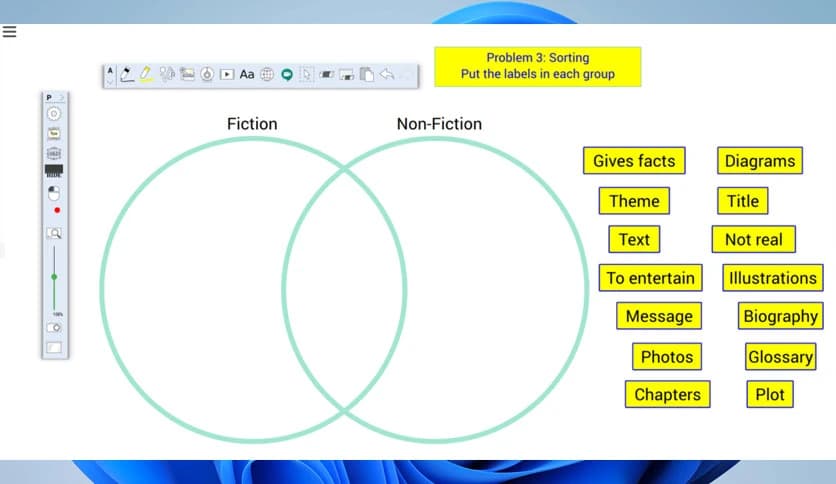Click the camera settings icon on side panel

coord(54,327)
